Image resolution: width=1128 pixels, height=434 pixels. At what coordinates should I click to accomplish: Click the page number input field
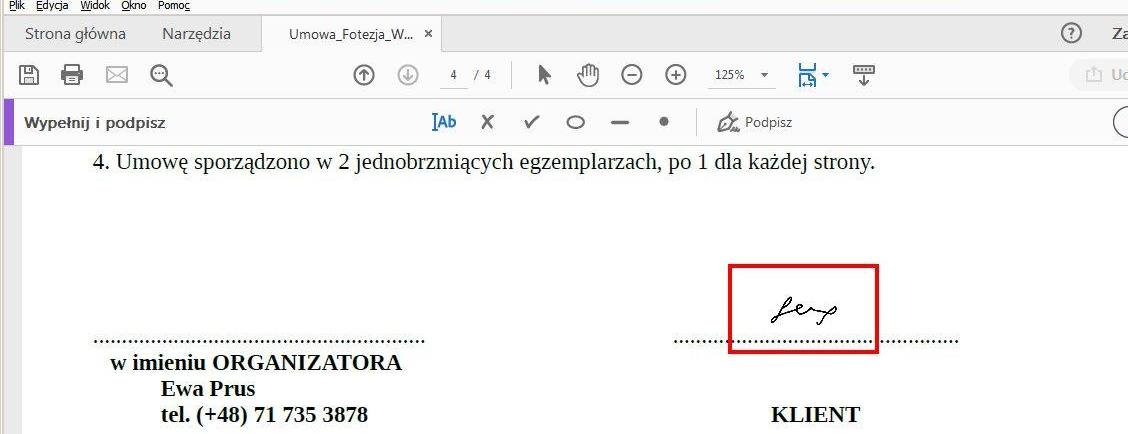click(455, 75)
